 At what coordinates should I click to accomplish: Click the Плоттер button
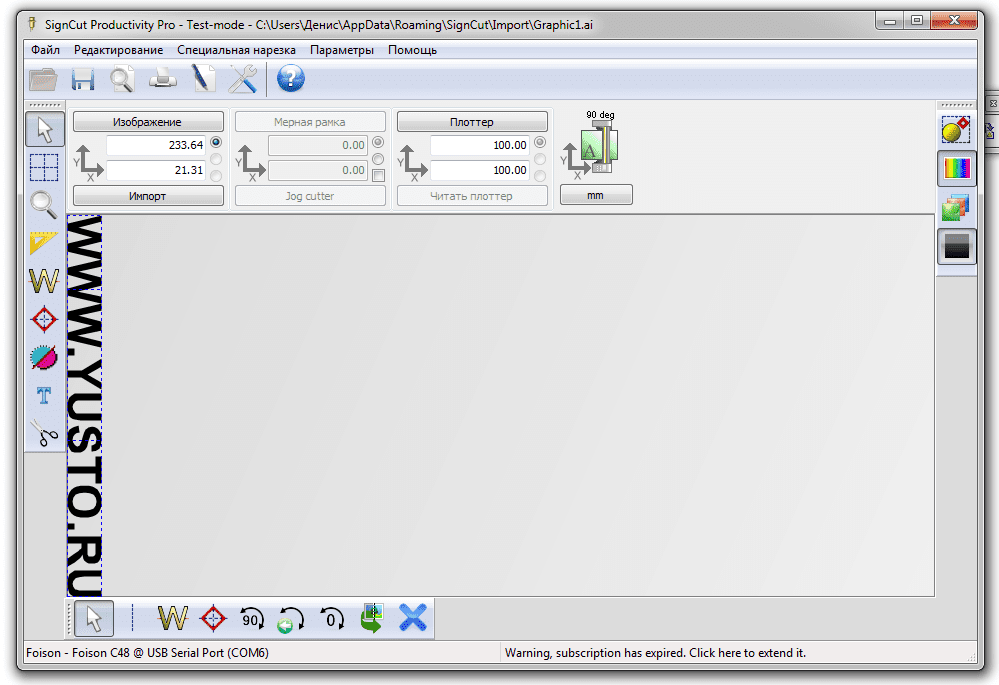(x=472, y=122)
